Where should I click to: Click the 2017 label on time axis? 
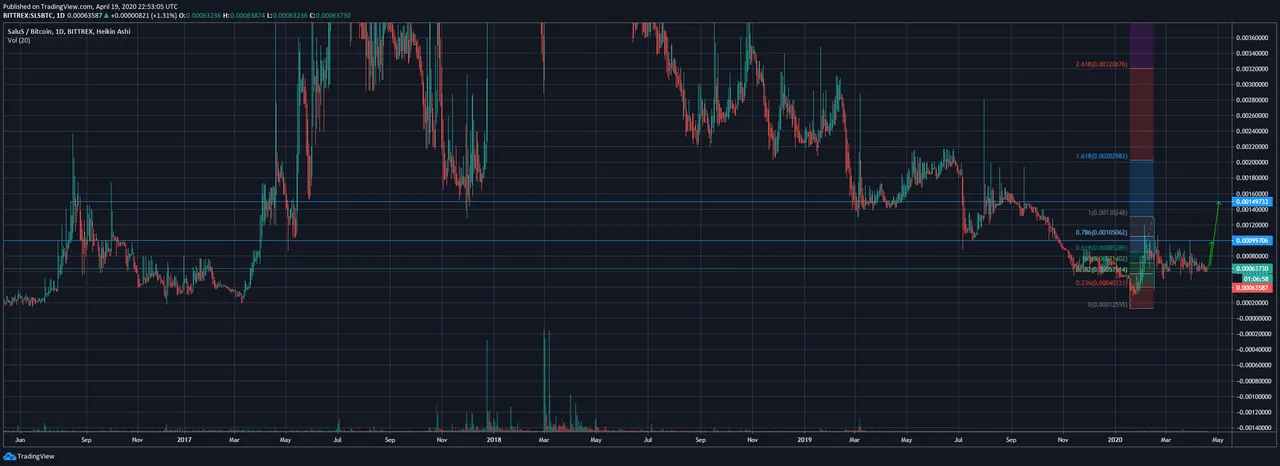point(185,439)
